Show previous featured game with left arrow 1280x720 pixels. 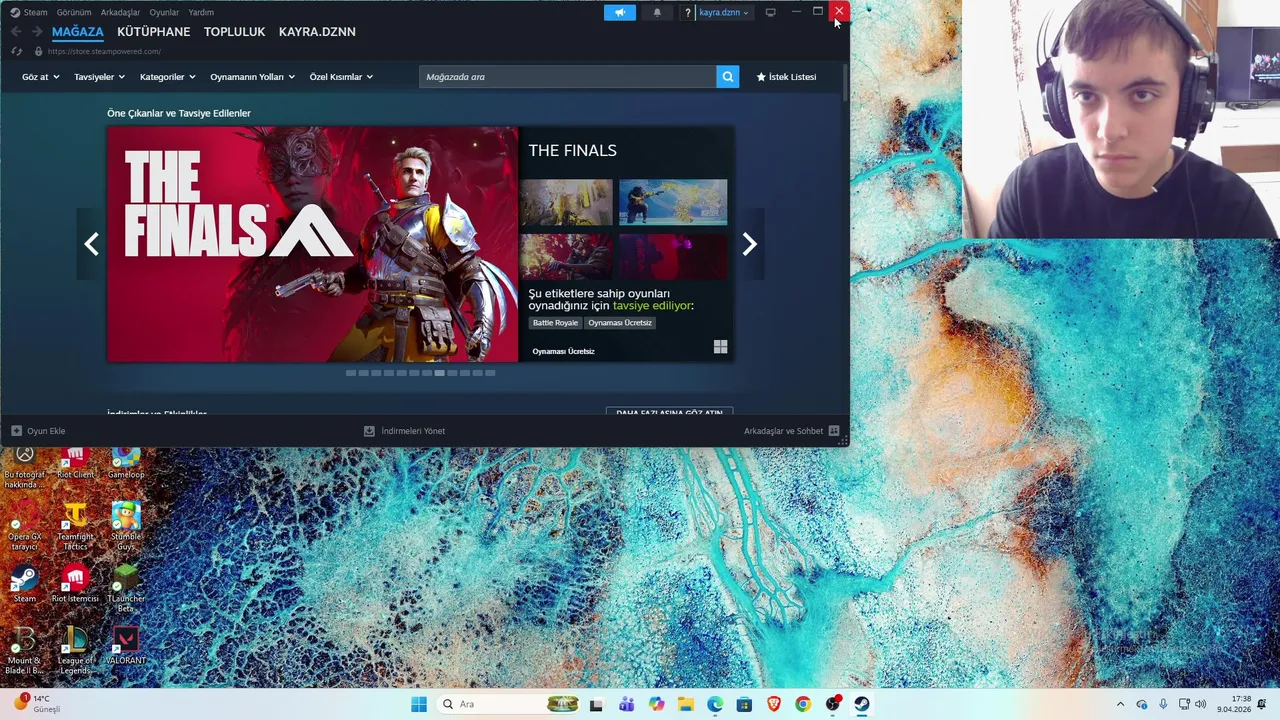tap(91, 244)
